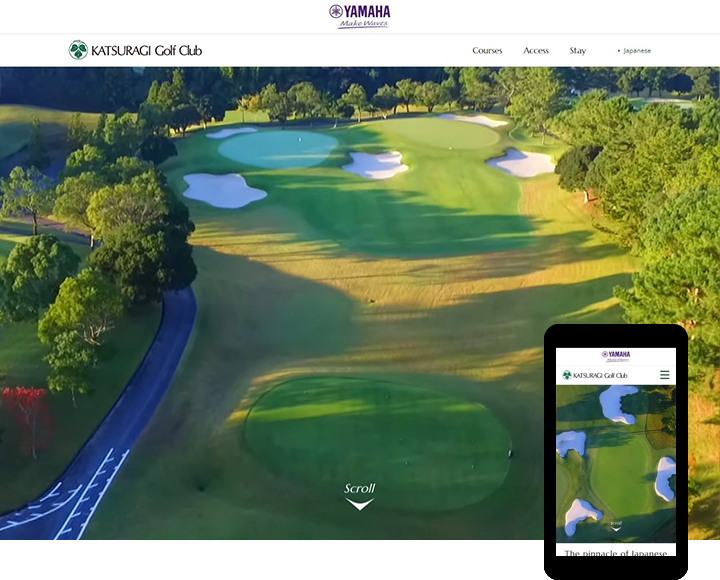Switch language to Japanese
The height and width of the screenshot is (580, 720).
(637, 51)
